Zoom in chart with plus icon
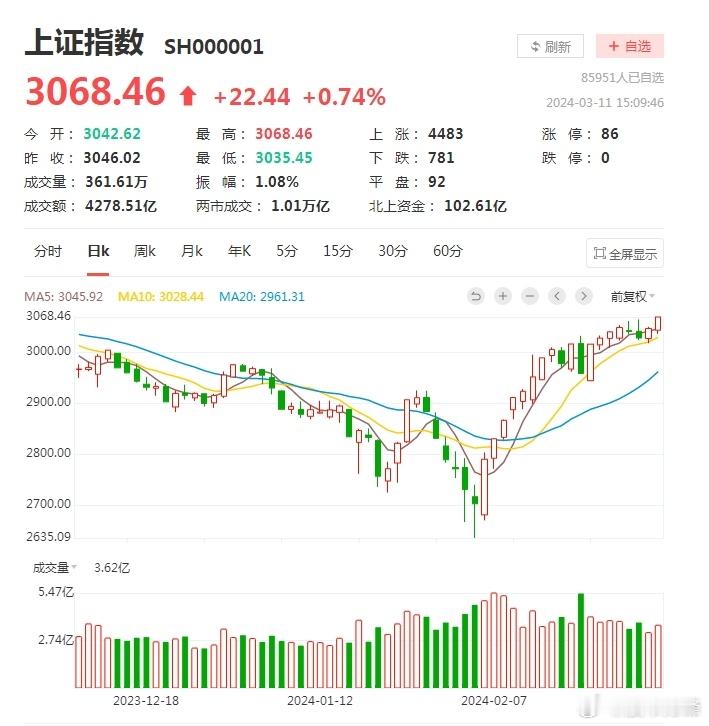709x726 pixels. [x=503, y=296]
